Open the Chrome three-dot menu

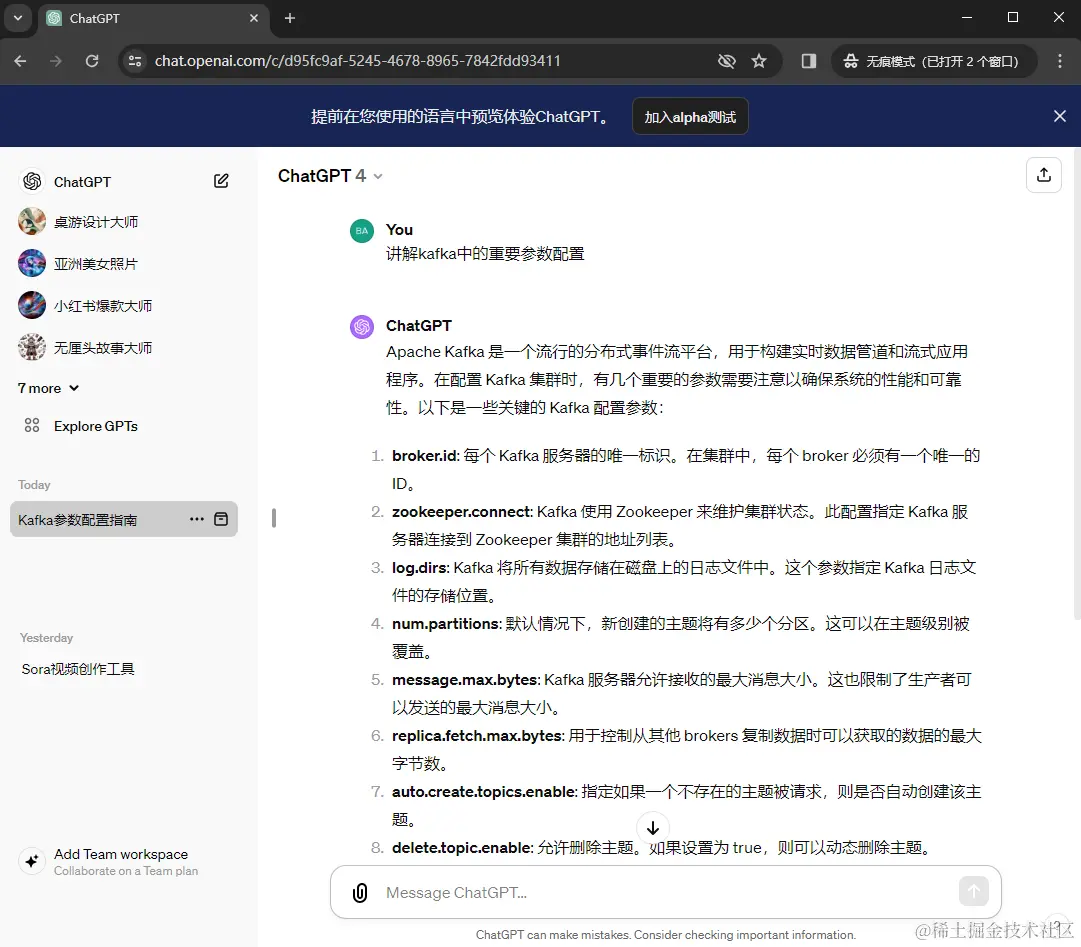[1060, 61]
